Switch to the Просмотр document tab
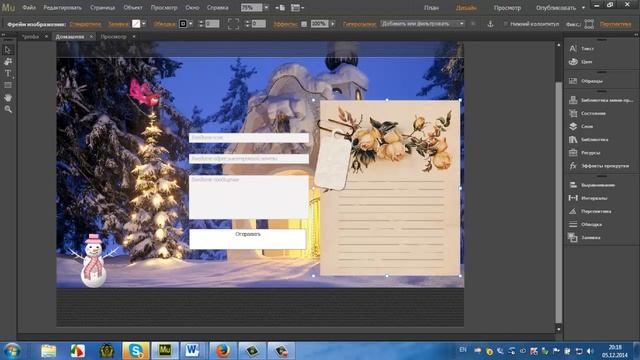This screenshot has width=640, height=360. (x=113, y=37)
